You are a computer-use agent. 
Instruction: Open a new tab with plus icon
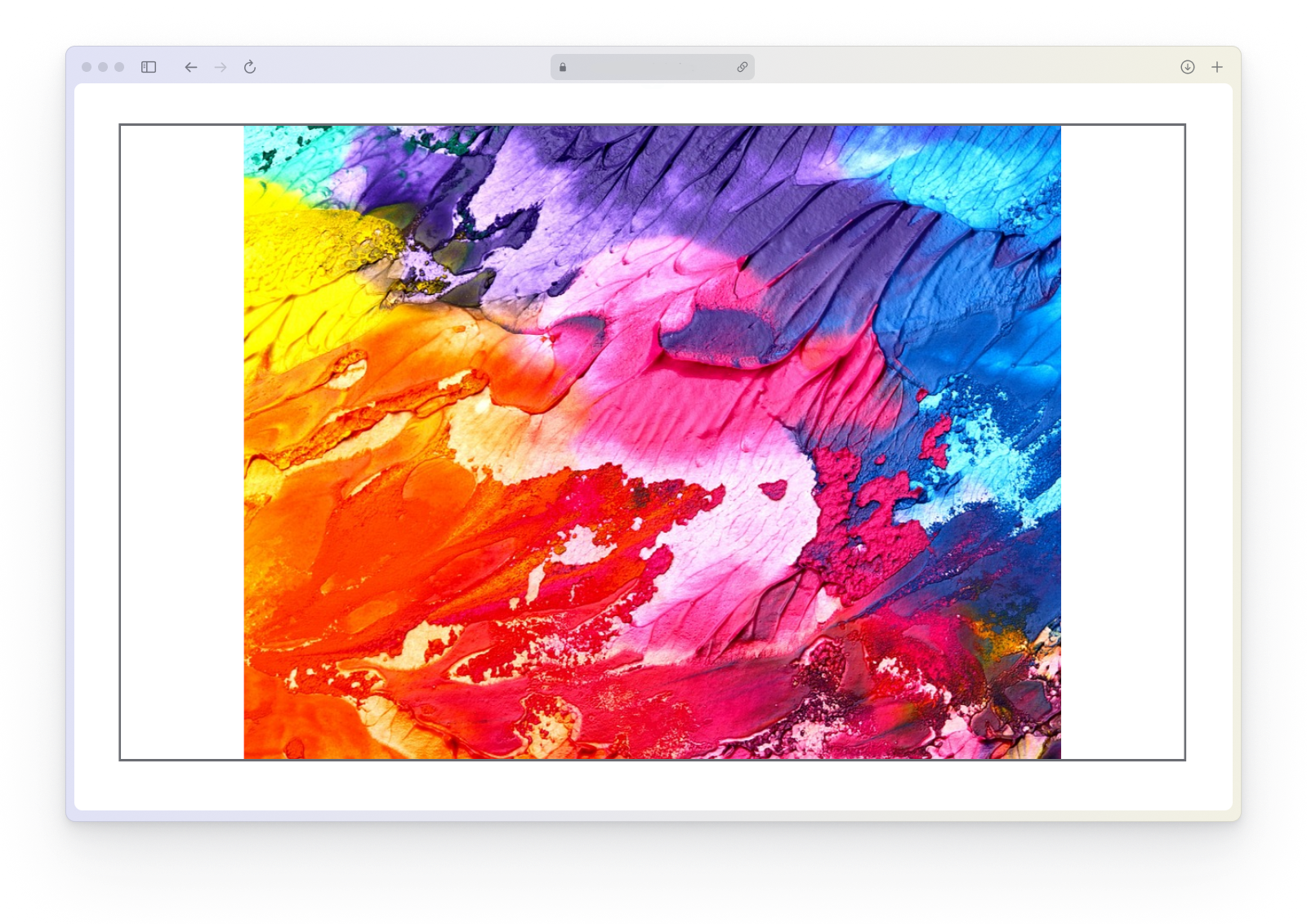(1217, 67)
